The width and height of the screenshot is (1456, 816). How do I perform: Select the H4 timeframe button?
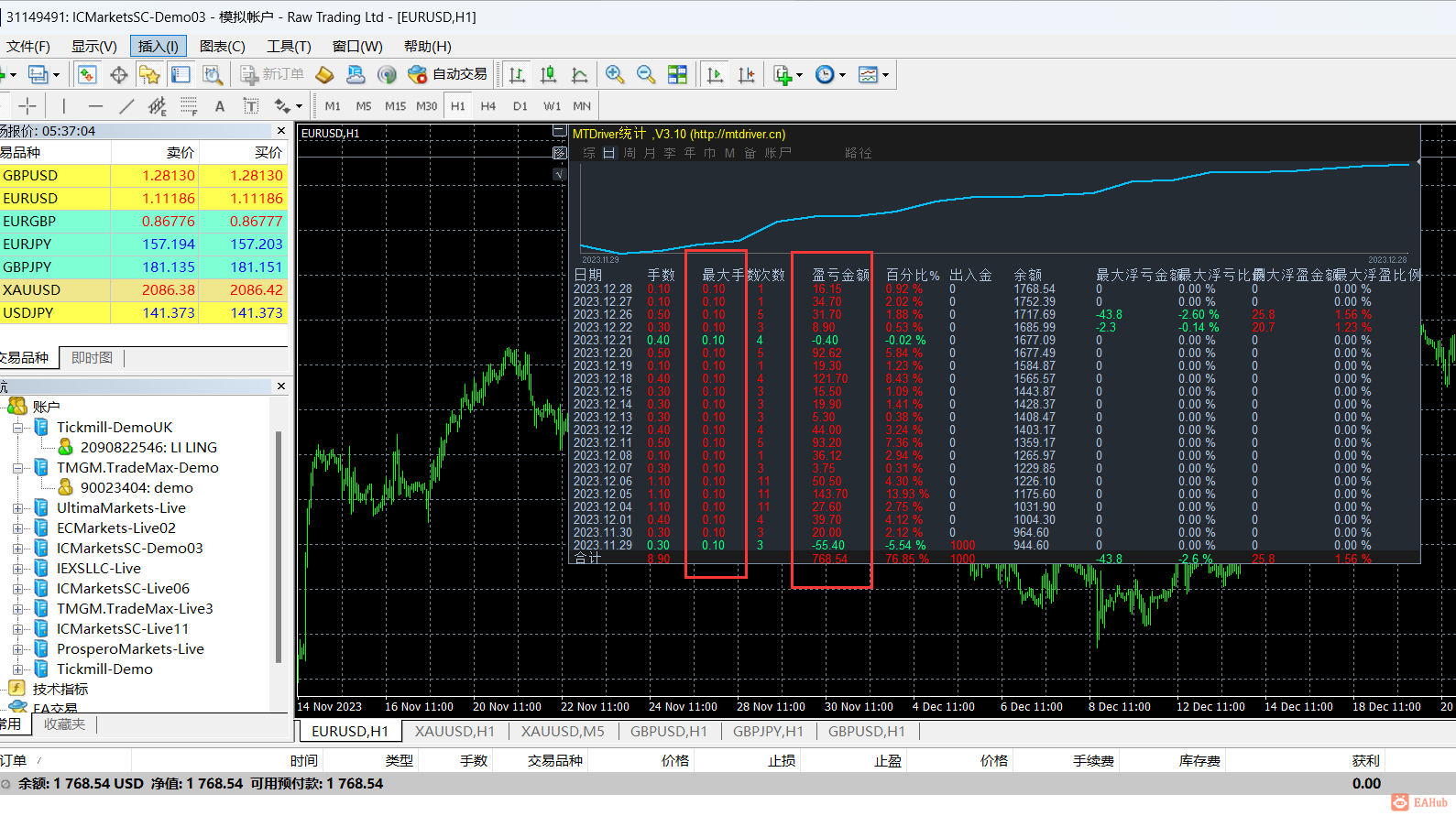click(x=488, y=106)
